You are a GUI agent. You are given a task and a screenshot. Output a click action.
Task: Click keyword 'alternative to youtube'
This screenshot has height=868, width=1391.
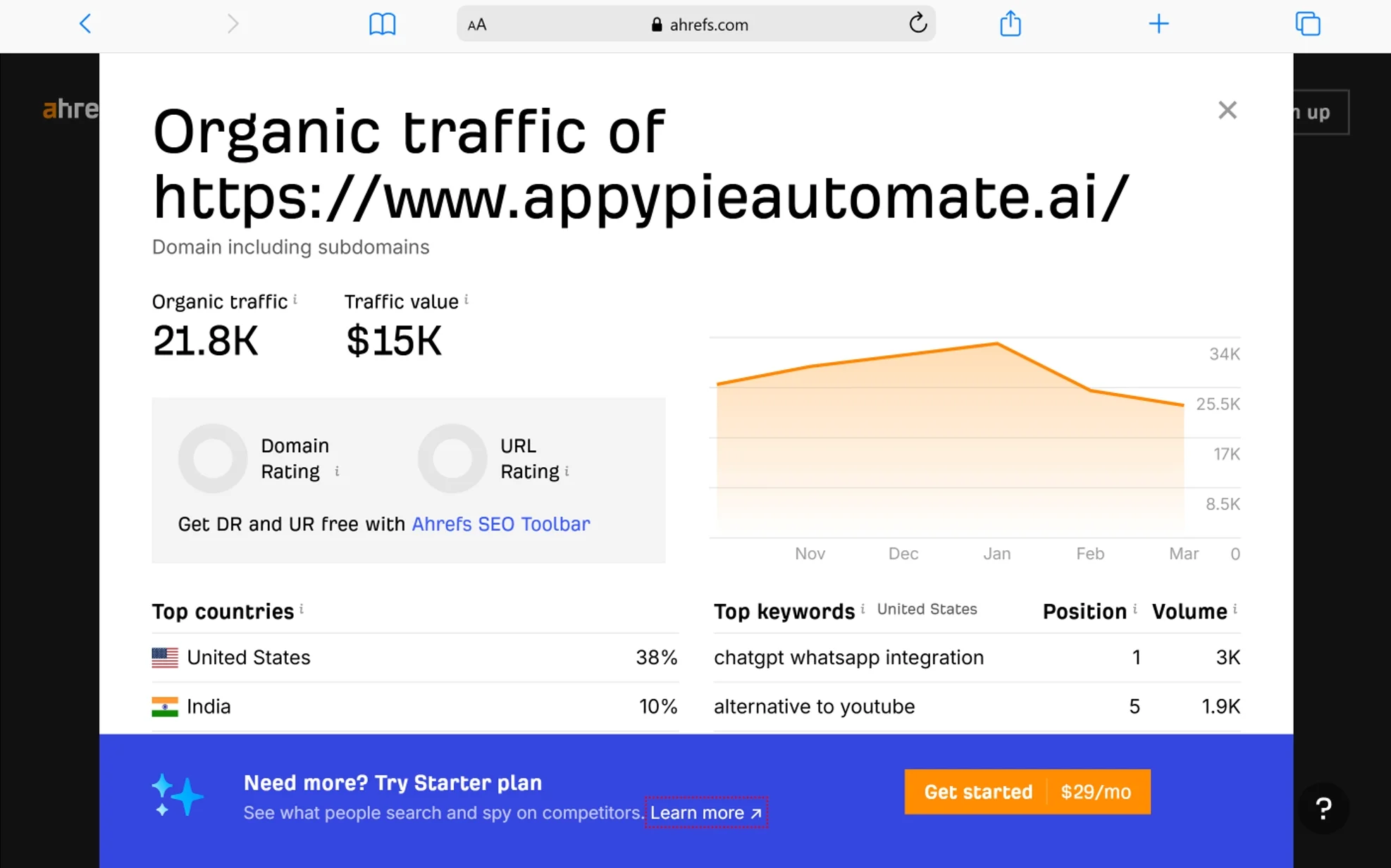click(814, 707)
